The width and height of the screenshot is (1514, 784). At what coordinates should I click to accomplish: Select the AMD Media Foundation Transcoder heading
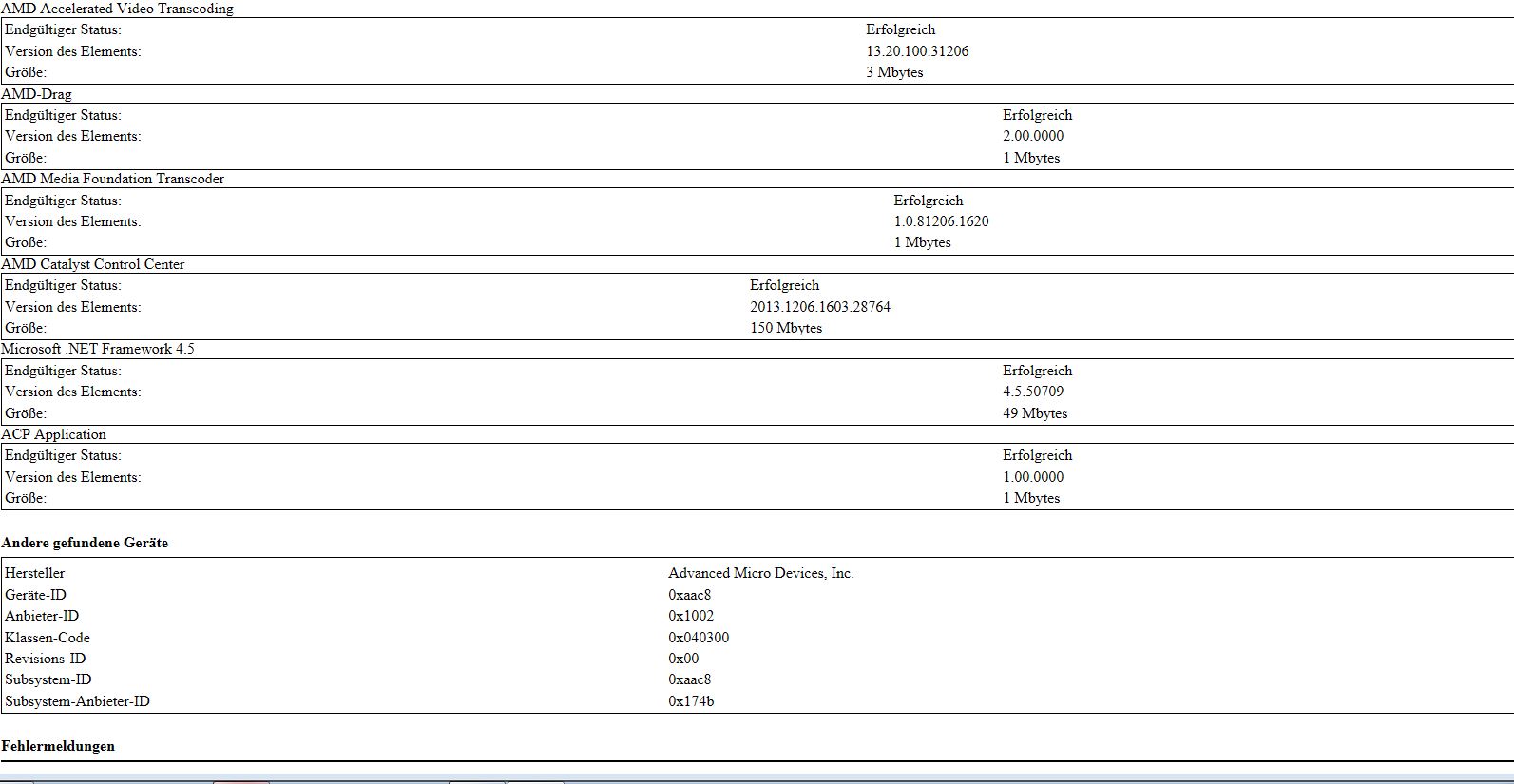112,179
